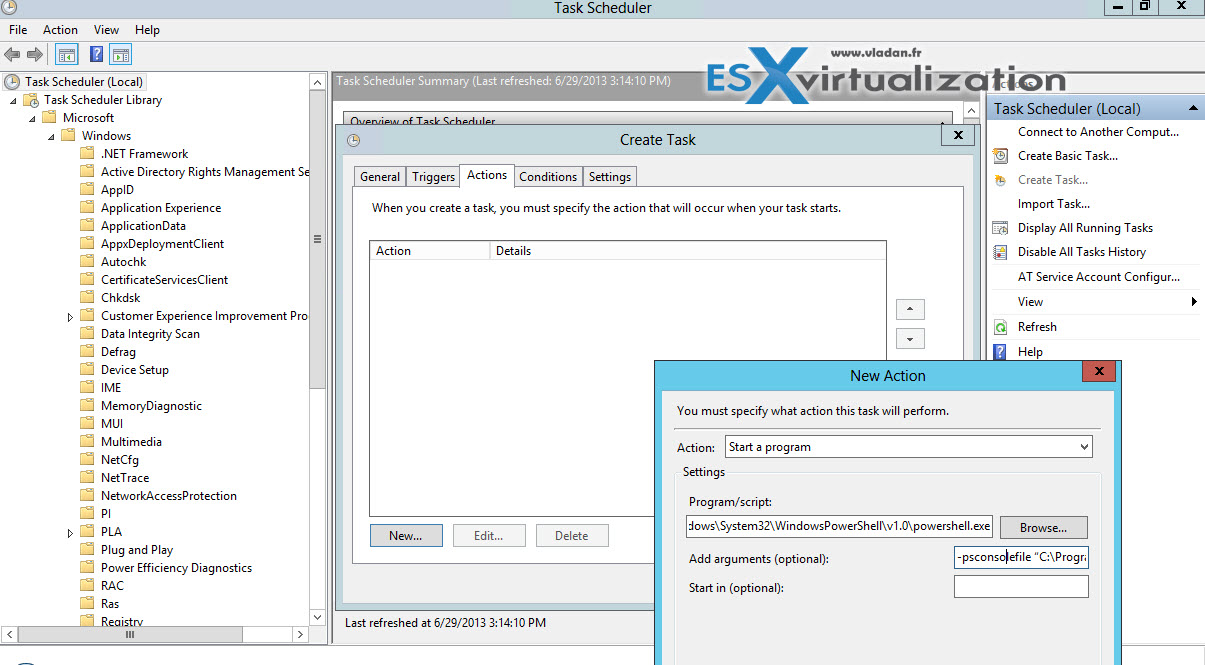The height and width of the screenshot is (665, 1205).
Task: Collapse the Microsoft tree node
Action: point(33,118)
